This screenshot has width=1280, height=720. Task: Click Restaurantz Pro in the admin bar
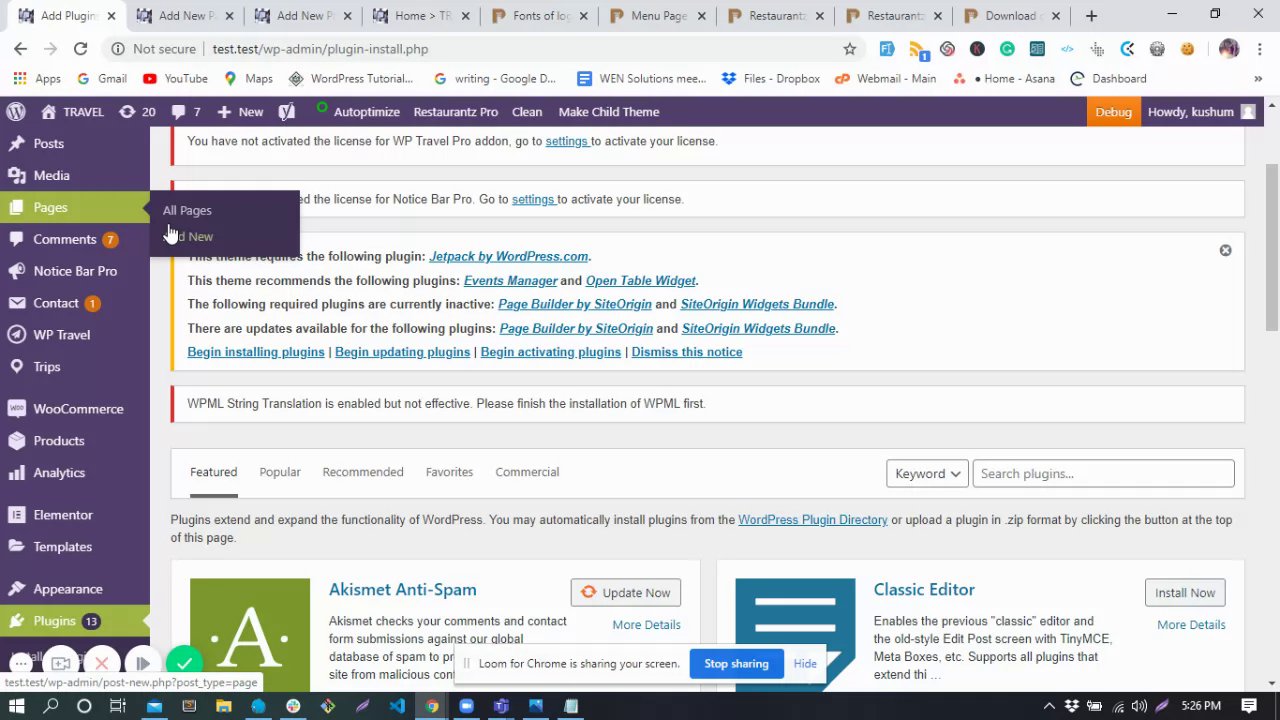tap(455, 112)
